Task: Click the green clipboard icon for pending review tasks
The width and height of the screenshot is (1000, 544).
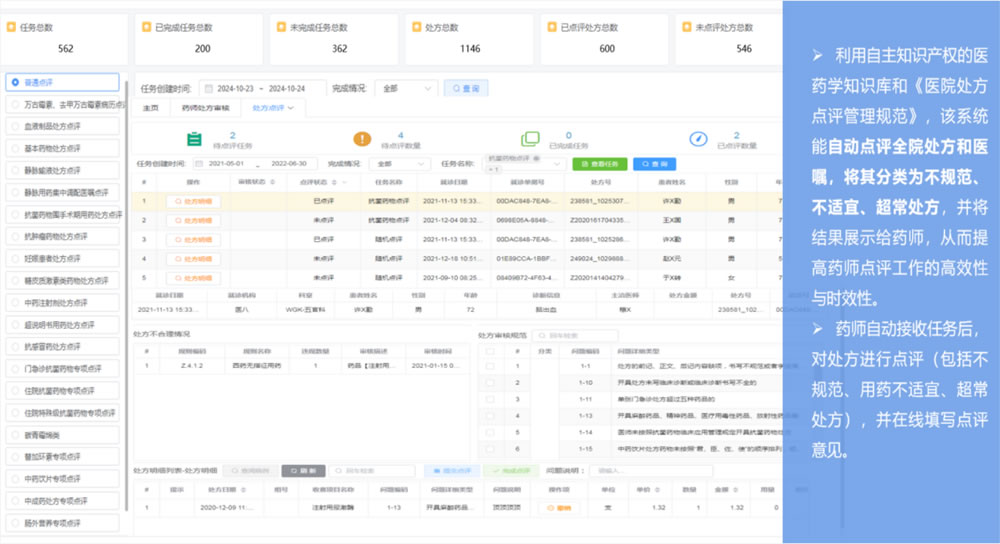Action: pos(195,139)
